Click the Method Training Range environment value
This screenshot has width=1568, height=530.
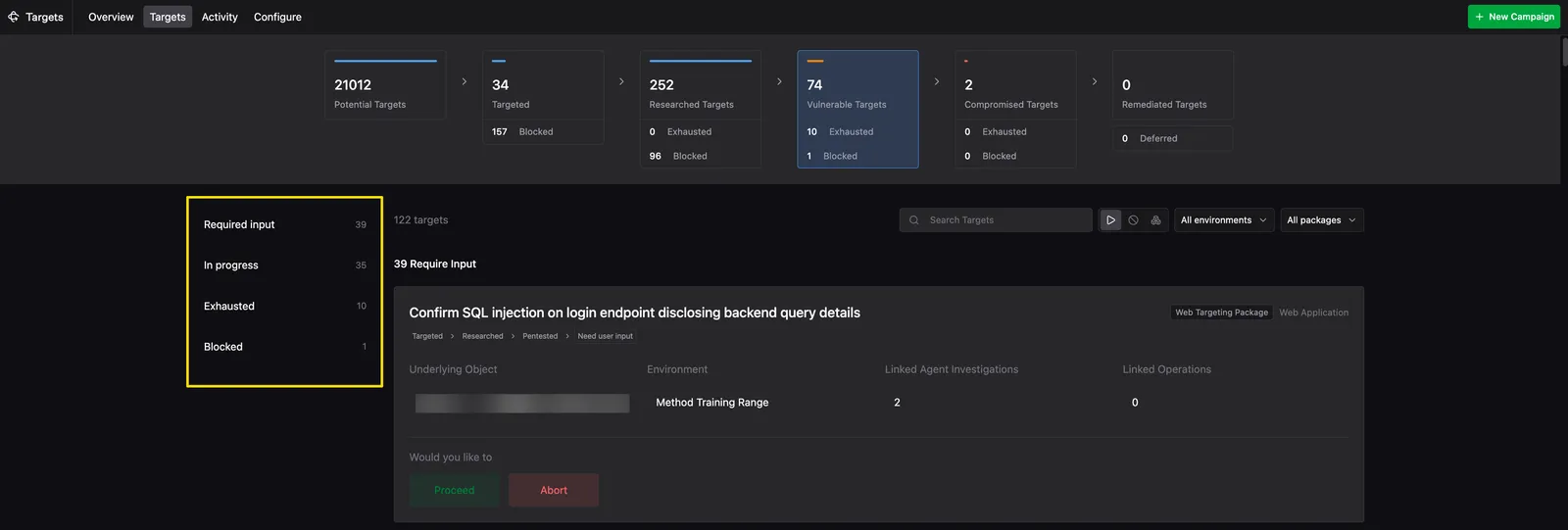pyautogui.click(x=711, y=403)
